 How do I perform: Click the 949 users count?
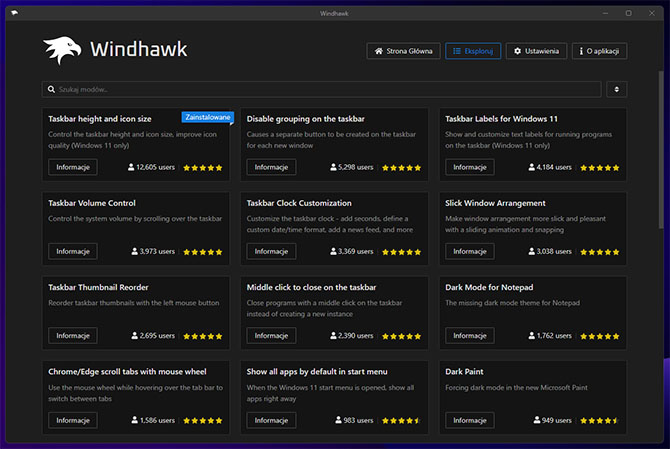[x=552, y=420]
